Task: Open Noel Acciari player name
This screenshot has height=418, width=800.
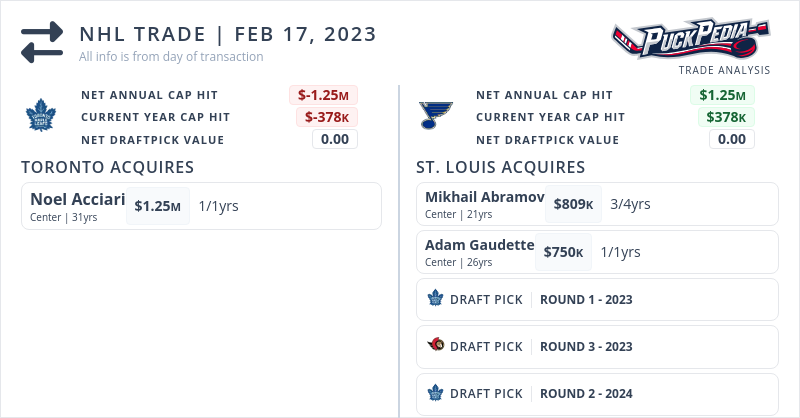Action: click(x=77, y=198)
